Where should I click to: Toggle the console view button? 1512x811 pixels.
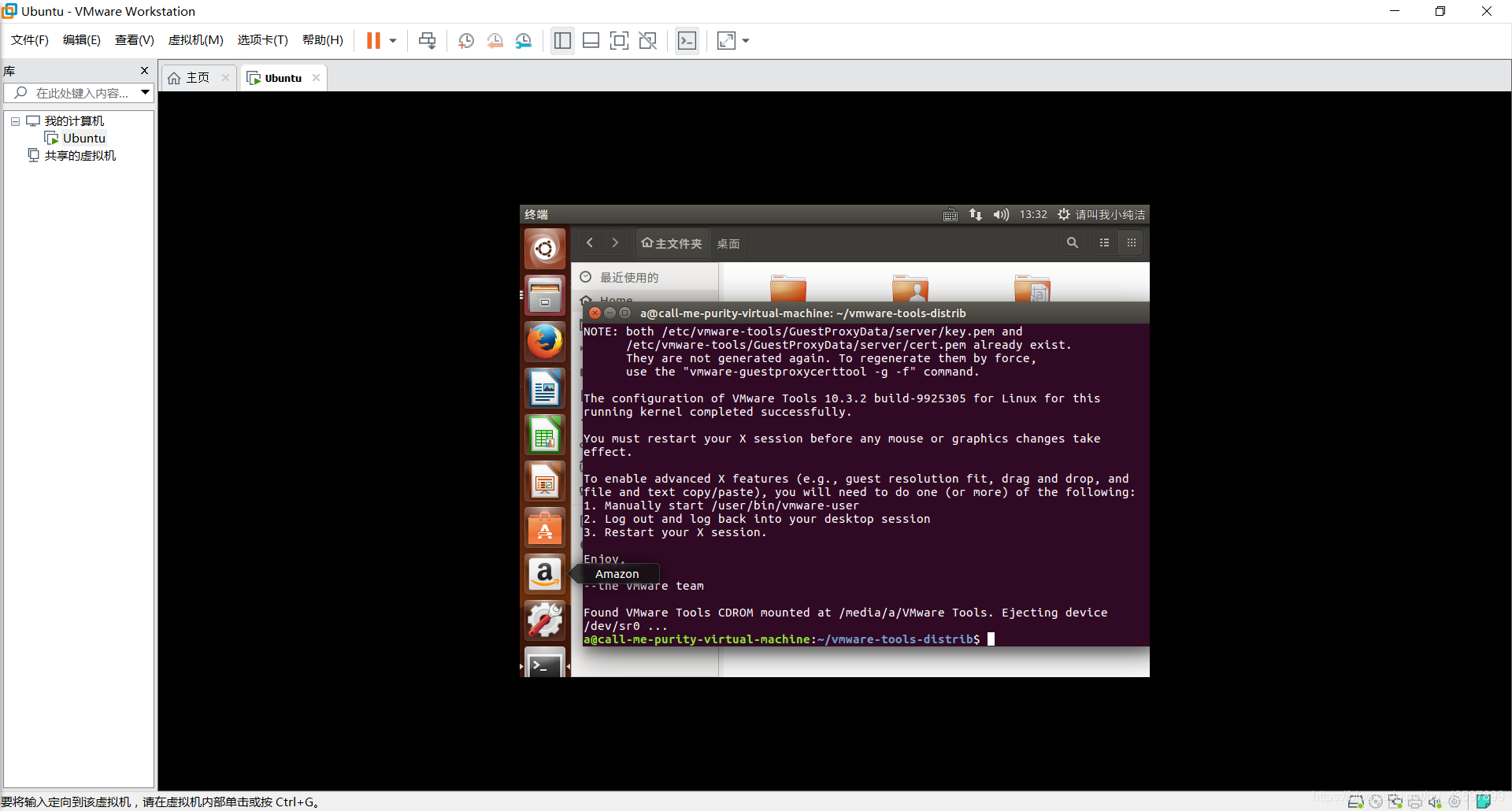(x=687, y=41)
